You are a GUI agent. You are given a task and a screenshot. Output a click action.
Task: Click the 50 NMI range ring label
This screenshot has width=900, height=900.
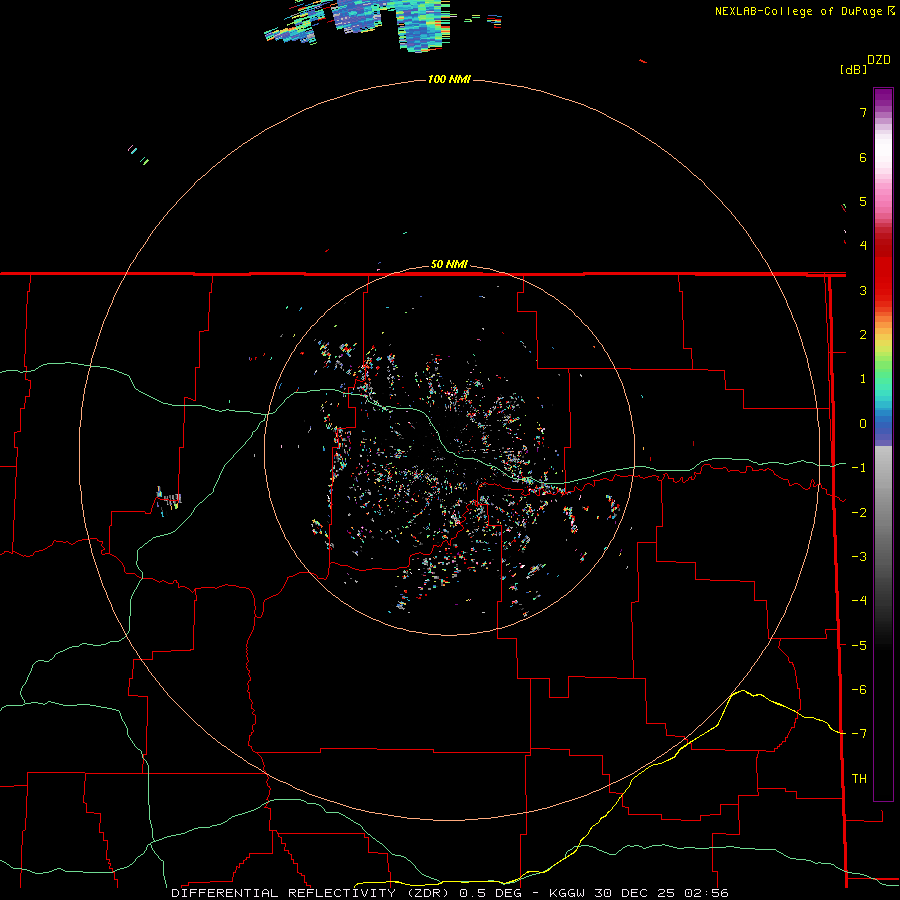point(449,264)
